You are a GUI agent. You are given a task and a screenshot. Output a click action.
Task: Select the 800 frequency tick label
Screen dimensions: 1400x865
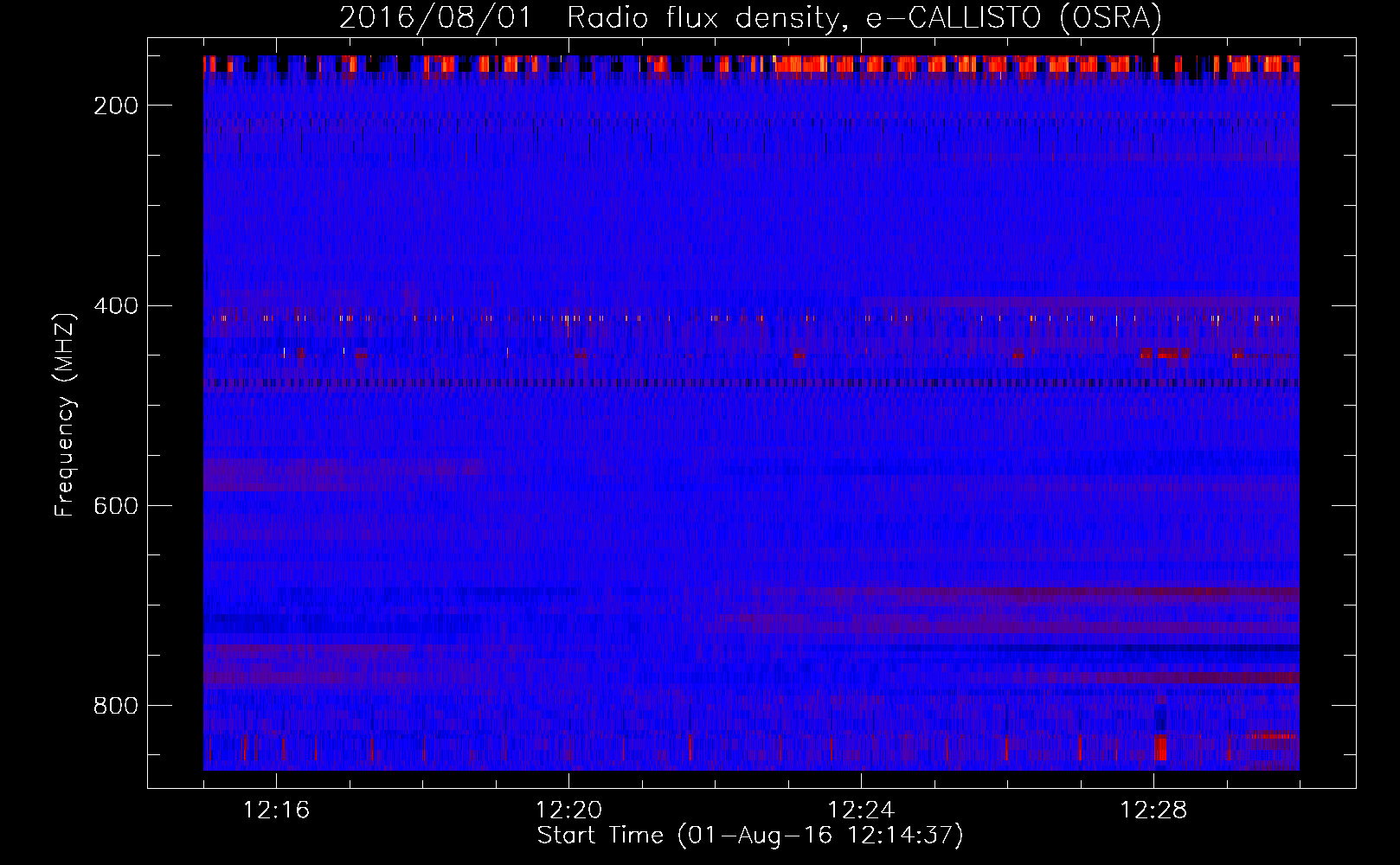(116, 706)
